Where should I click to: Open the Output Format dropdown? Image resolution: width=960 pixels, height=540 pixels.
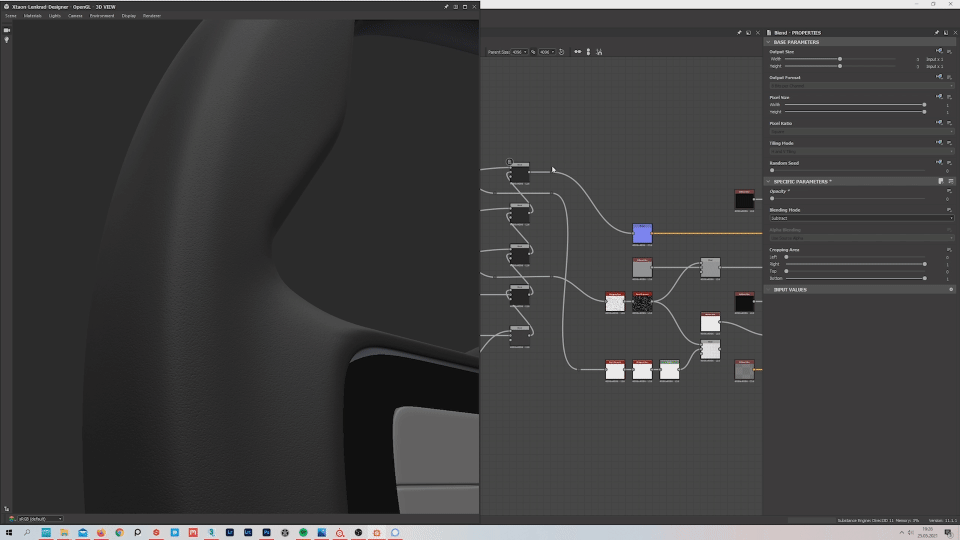[x=861, y=86]
